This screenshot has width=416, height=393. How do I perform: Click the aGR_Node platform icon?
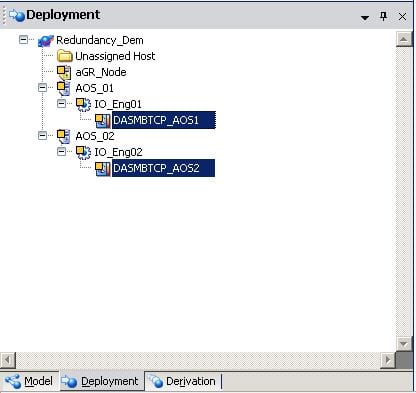[64, 72]
